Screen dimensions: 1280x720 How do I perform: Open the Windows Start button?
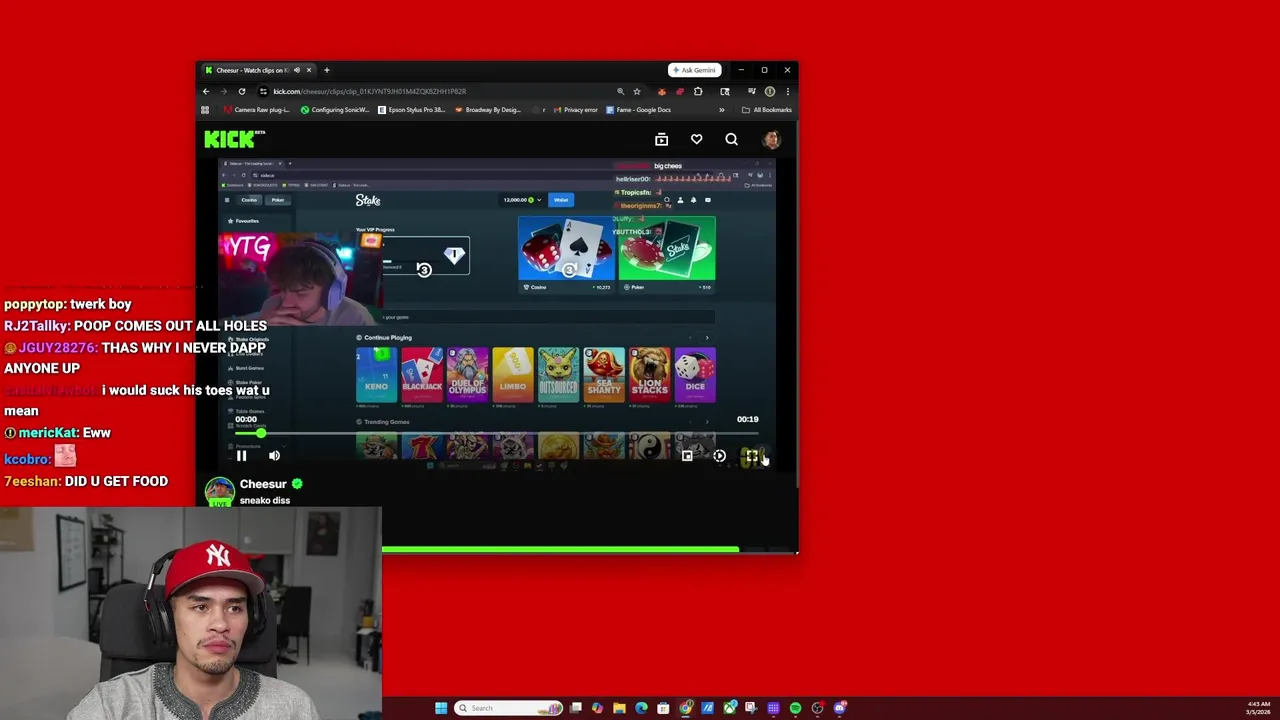click(x=441, y=708)
